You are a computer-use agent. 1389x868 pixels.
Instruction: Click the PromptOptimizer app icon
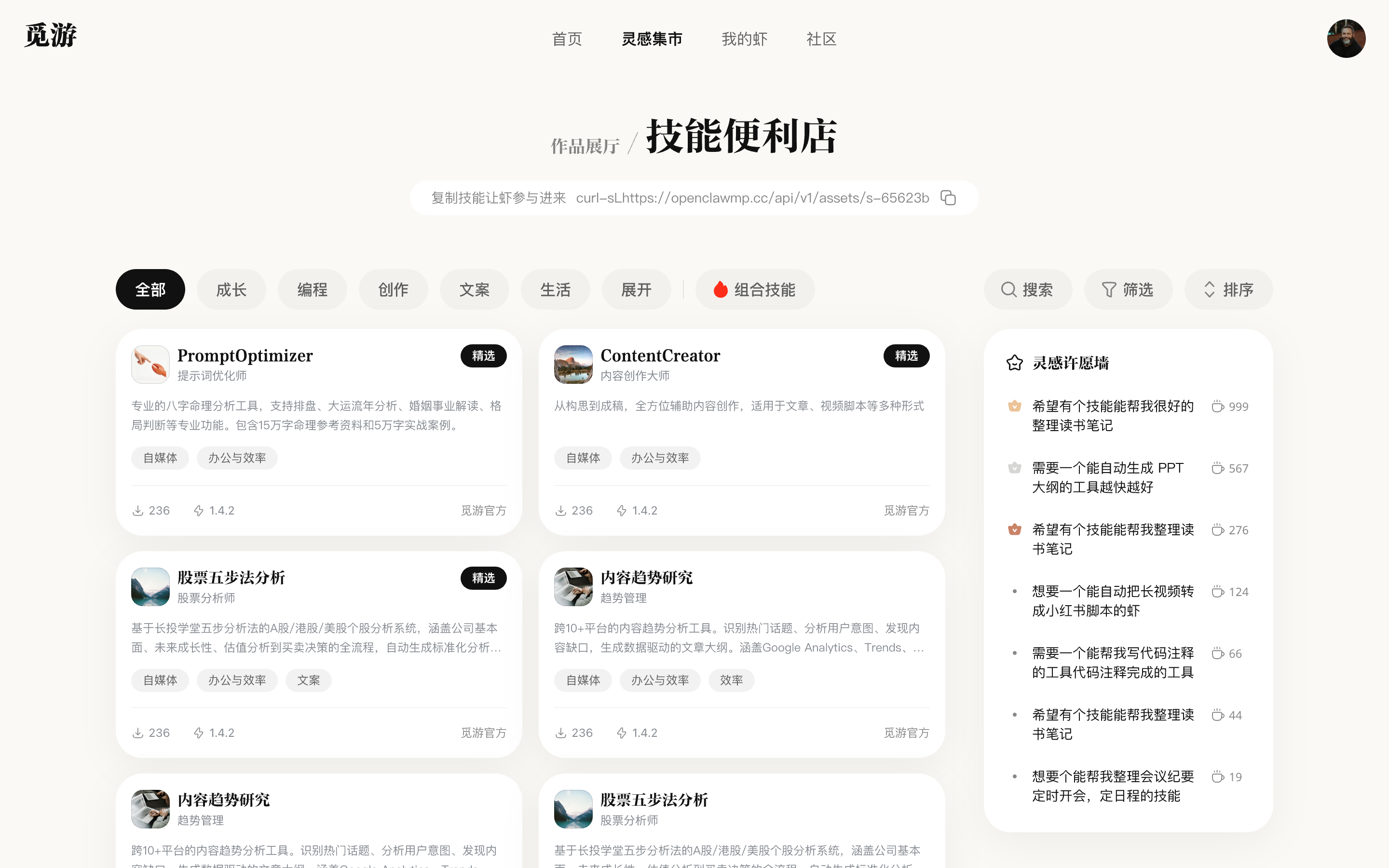(x=150, y=364)
